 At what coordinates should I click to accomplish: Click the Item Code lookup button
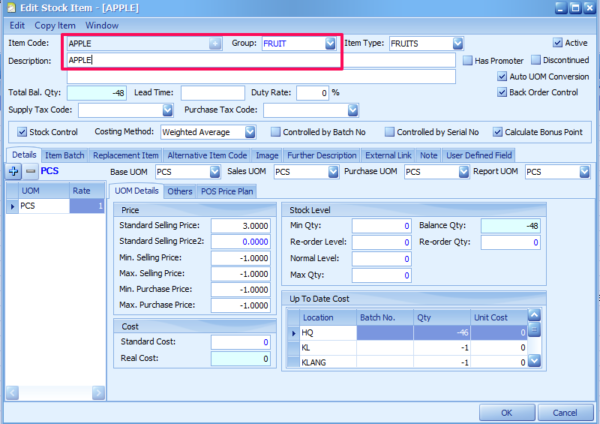pyautogui.click(x=215, y=44)
